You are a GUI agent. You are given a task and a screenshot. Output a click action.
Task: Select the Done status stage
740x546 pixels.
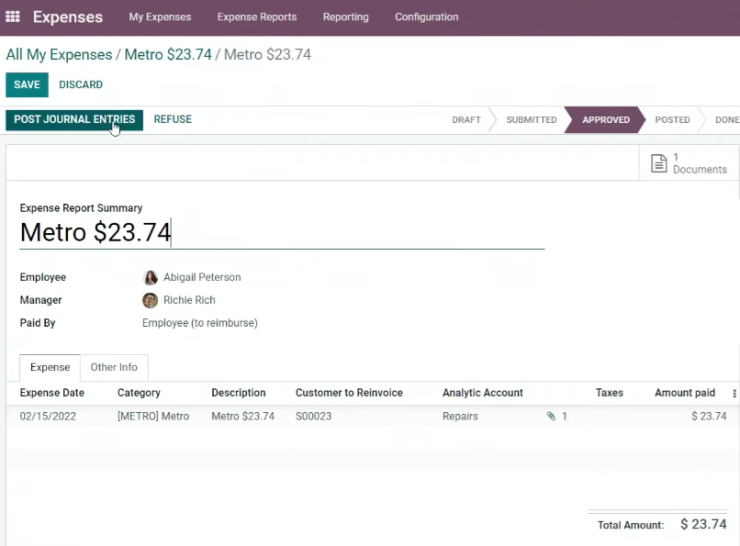727,120
